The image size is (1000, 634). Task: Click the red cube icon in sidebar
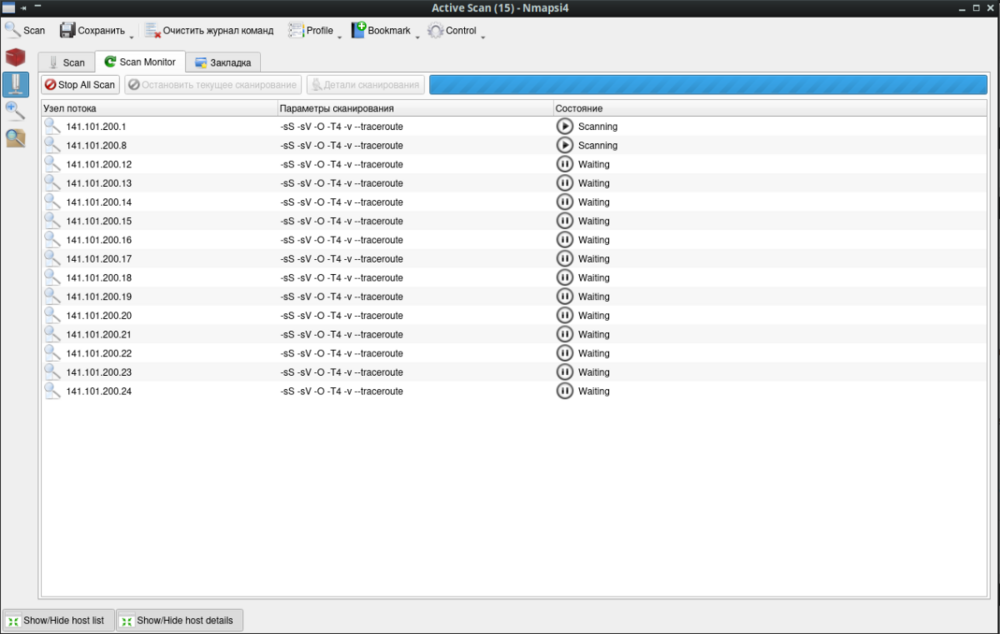point(15,58)
